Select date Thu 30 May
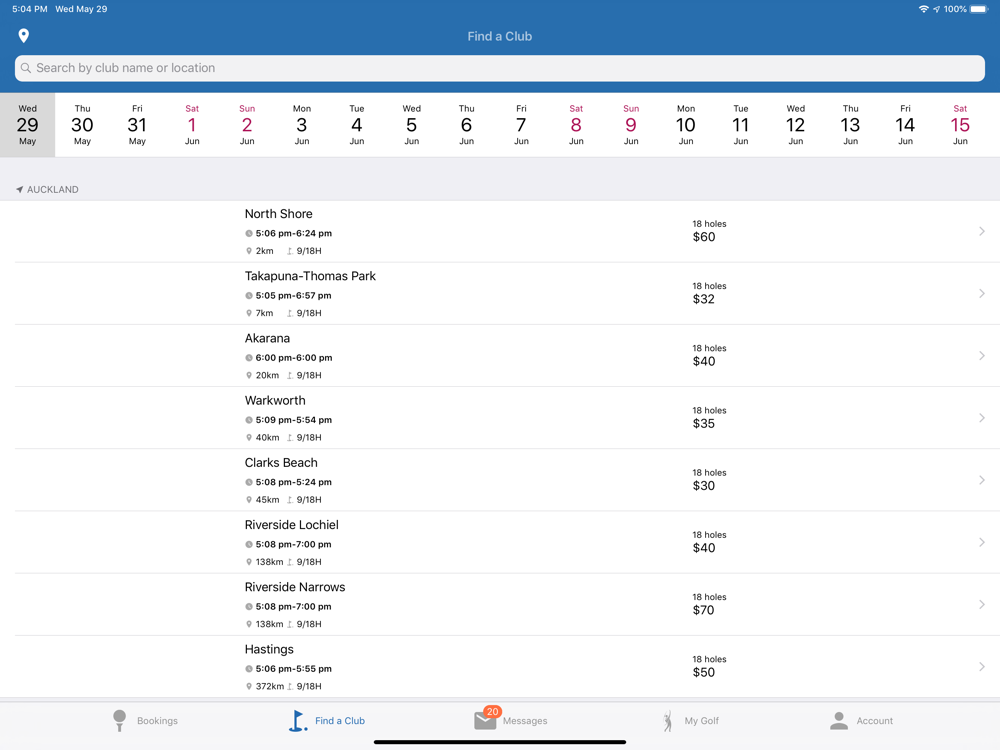Screen dimensions: 1000x750 [x=82, y=125]
